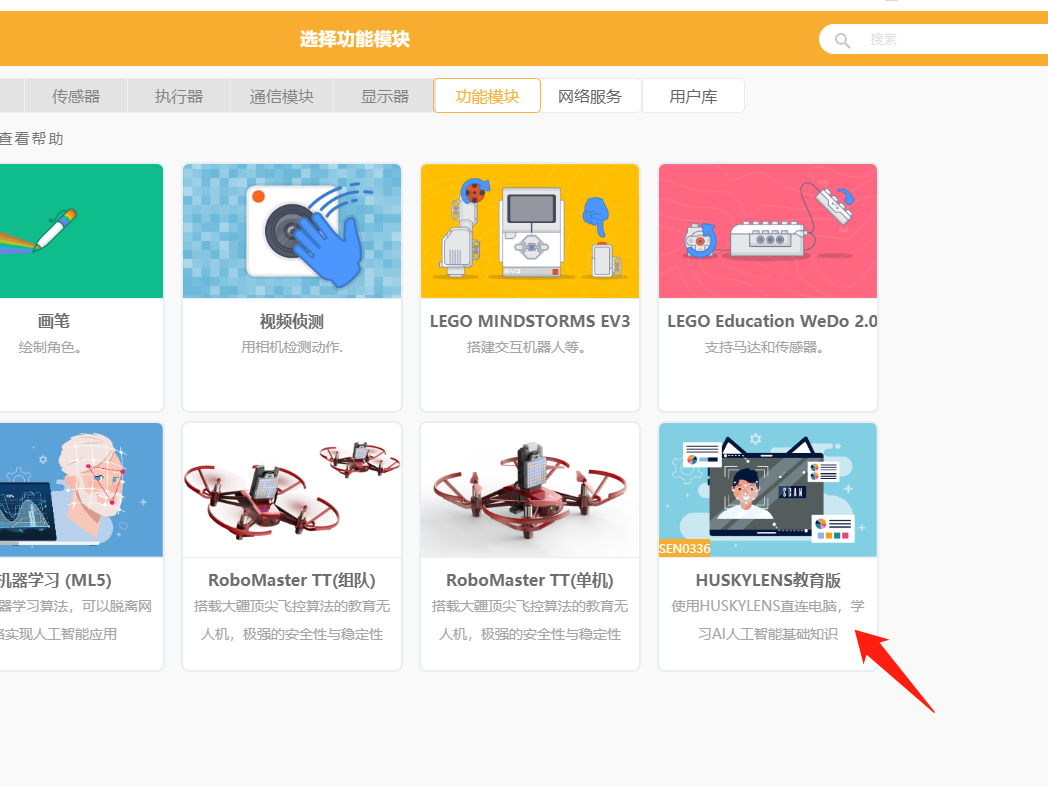1048x787 pixels.
Task: Click the SEN0336 product label
Action: coord(684,548)
